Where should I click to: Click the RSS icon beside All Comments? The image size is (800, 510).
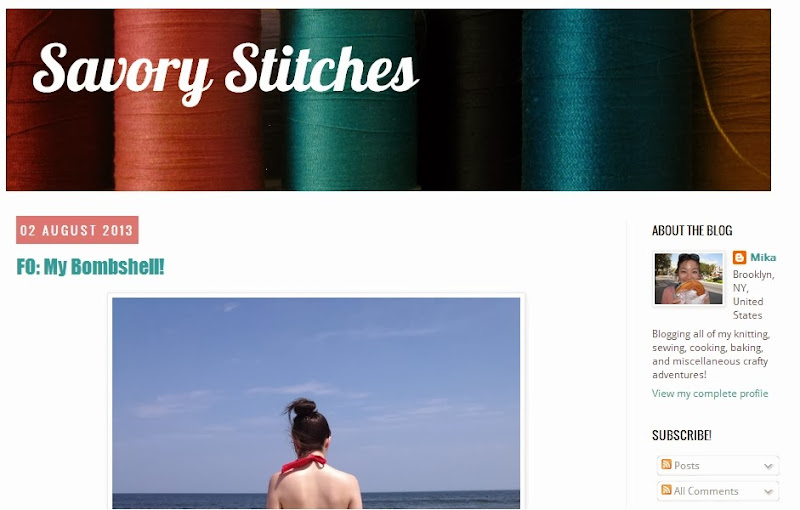666,490
